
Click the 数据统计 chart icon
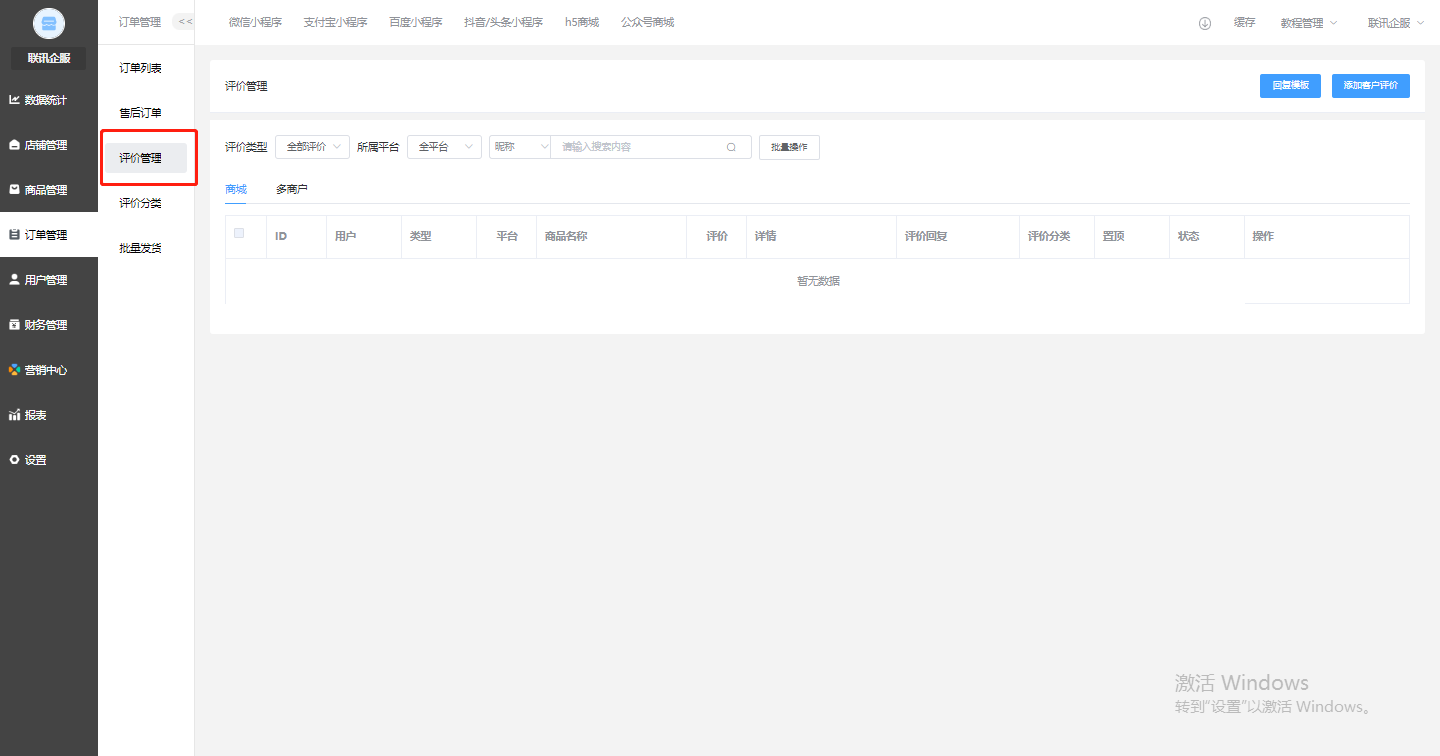(14, 100)
